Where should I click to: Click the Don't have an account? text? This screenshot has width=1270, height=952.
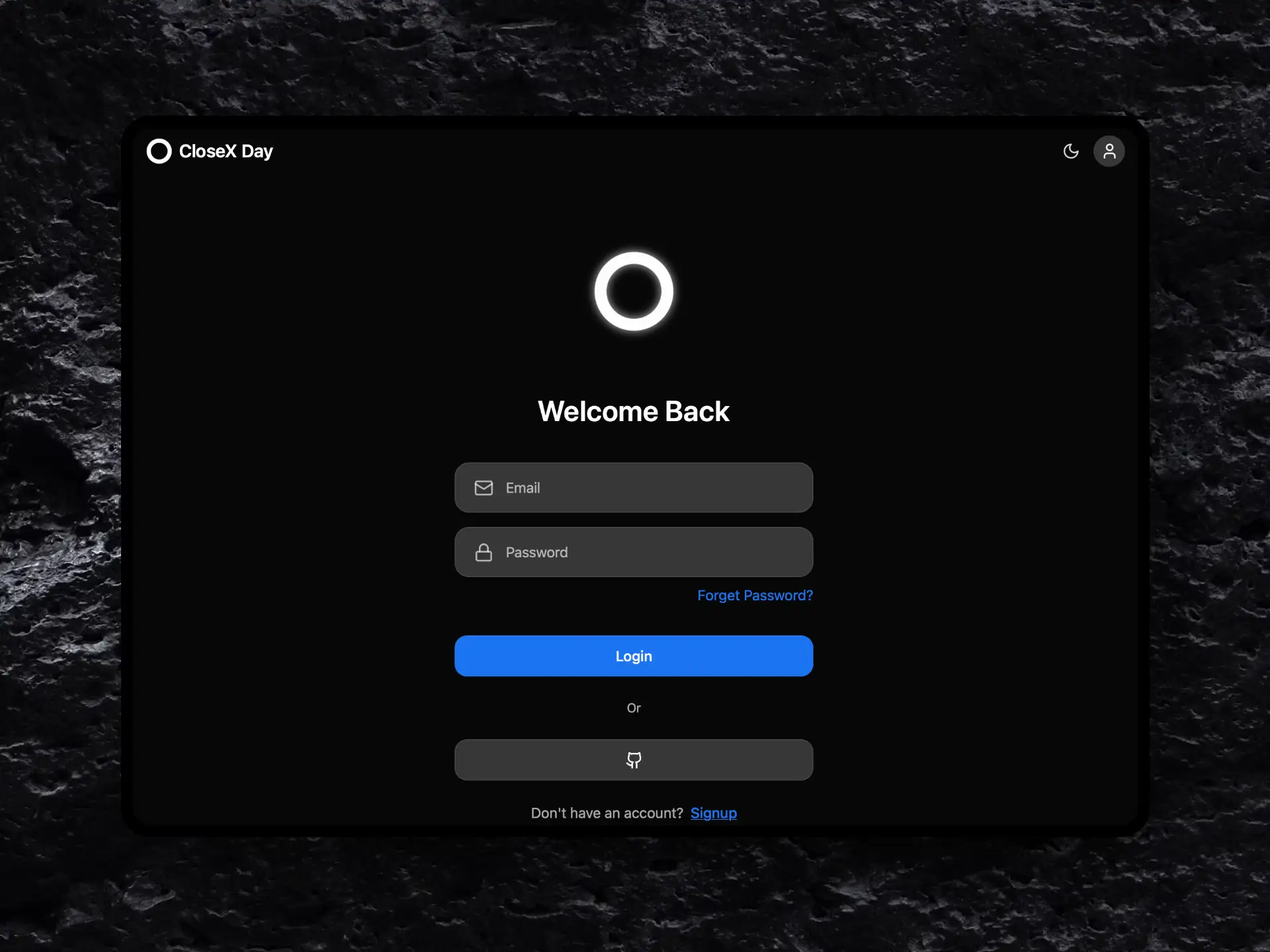(x=607, y=813)
